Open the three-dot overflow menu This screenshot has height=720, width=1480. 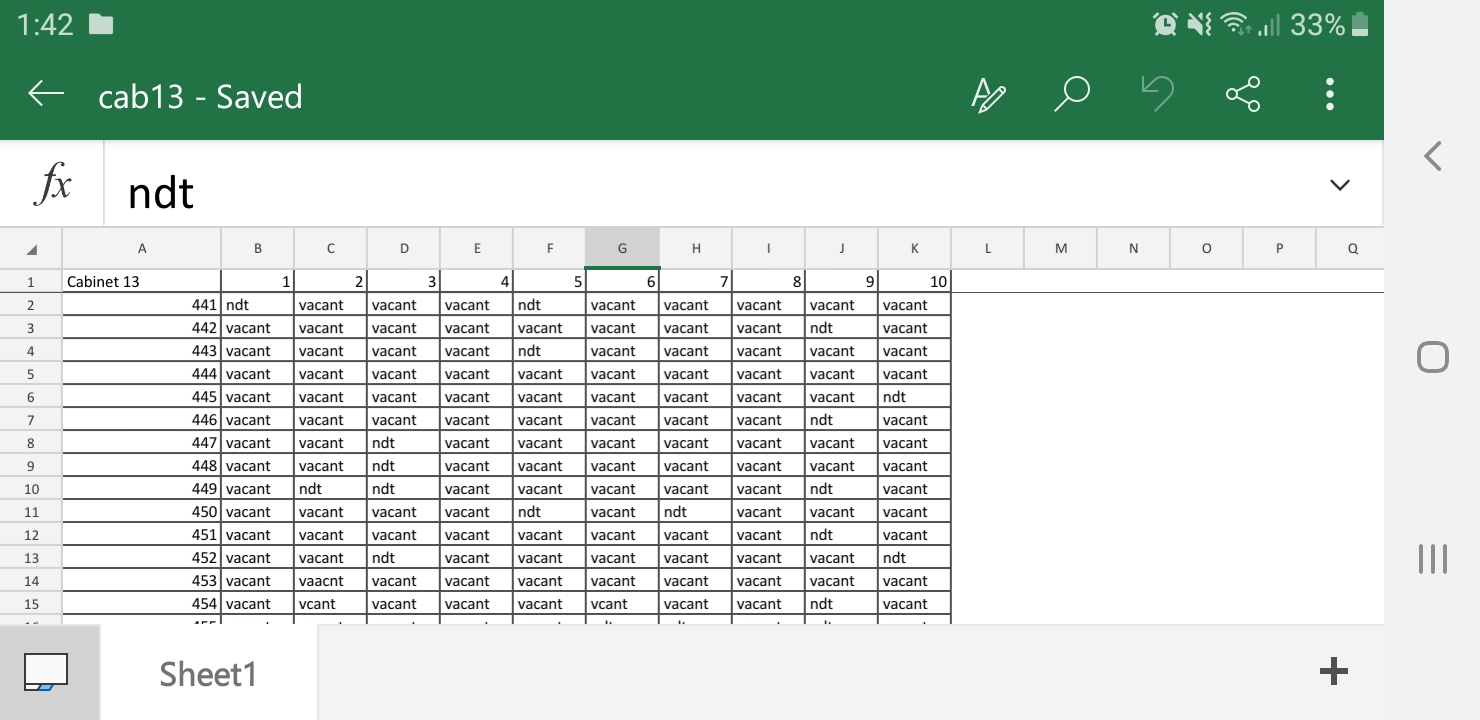point(1329,95)
